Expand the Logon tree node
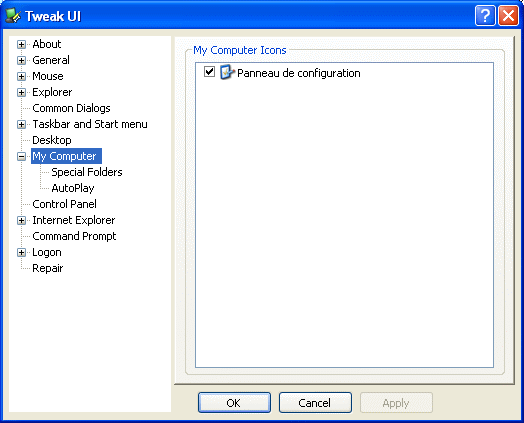Viewport: 524px width, 423px height. pos(21,253)
